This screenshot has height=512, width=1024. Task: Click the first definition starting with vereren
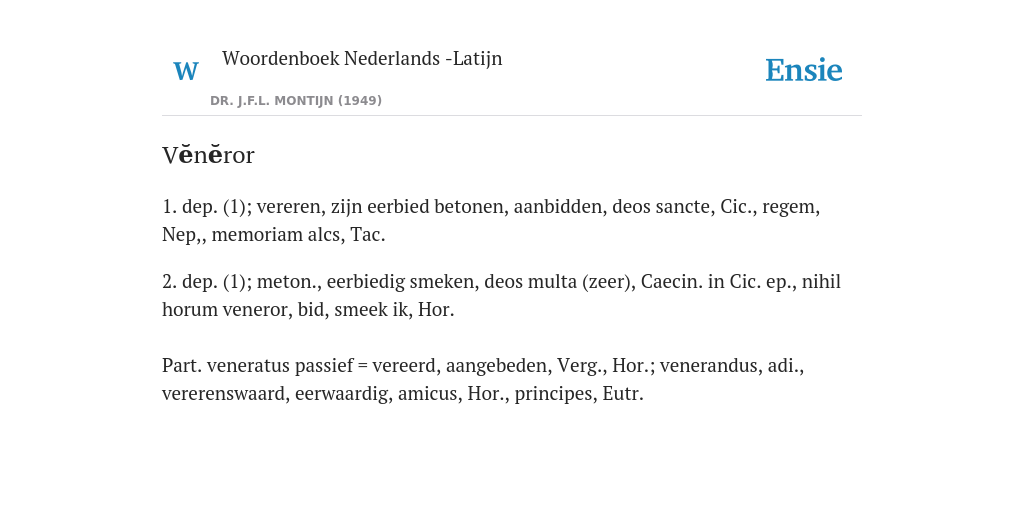click(x=491, y=221)
